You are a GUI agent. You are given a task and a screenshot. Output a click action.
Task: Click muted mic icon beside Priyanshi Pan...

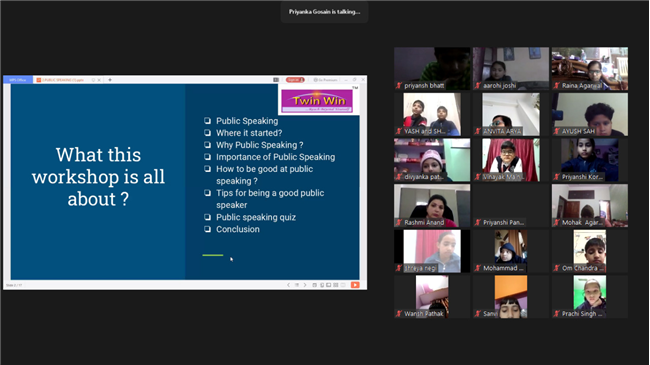pyautogui.click(x=478, y=222)
